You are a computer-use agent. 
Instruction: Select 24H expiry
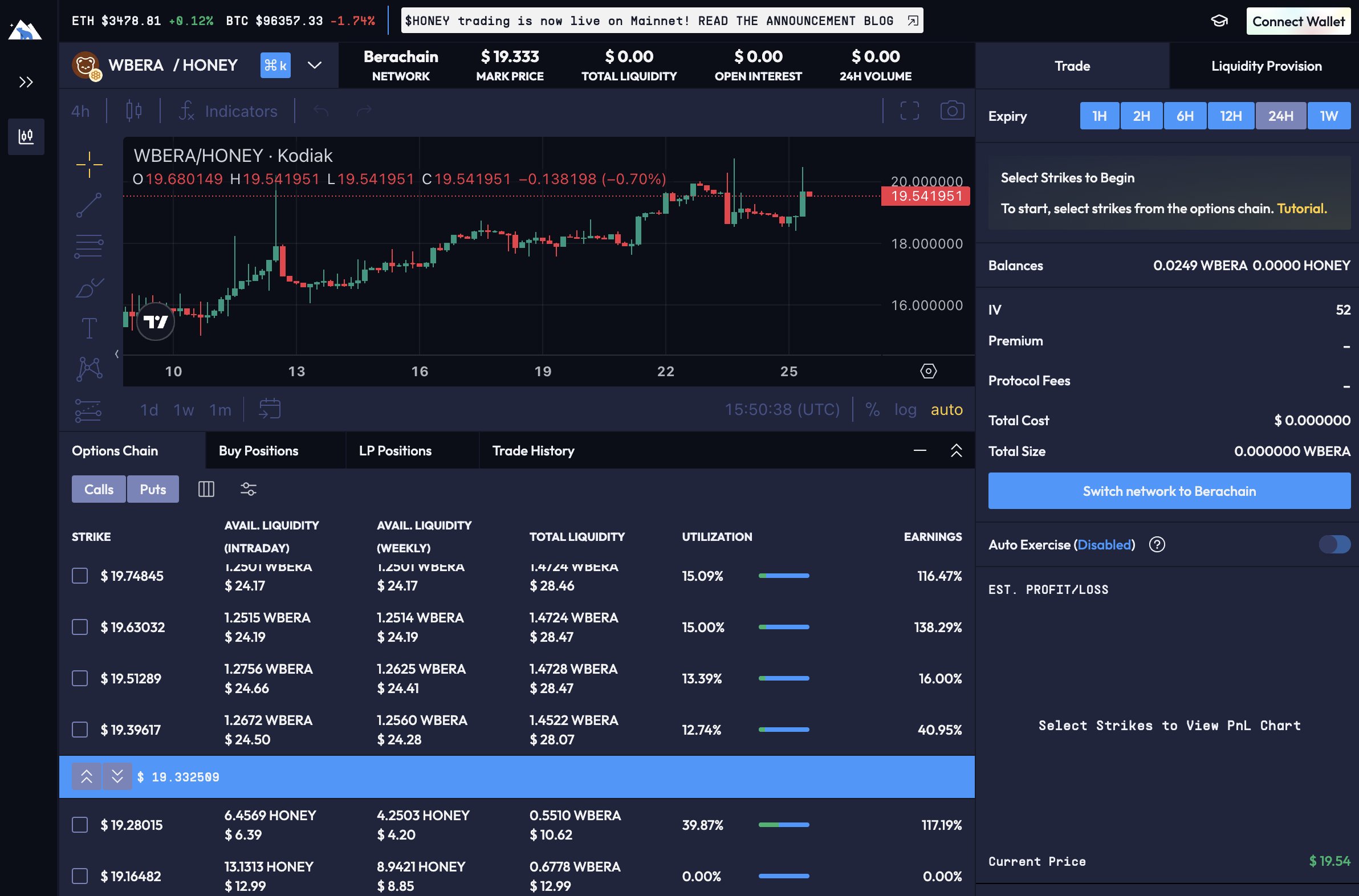[x=1280, y=116]
